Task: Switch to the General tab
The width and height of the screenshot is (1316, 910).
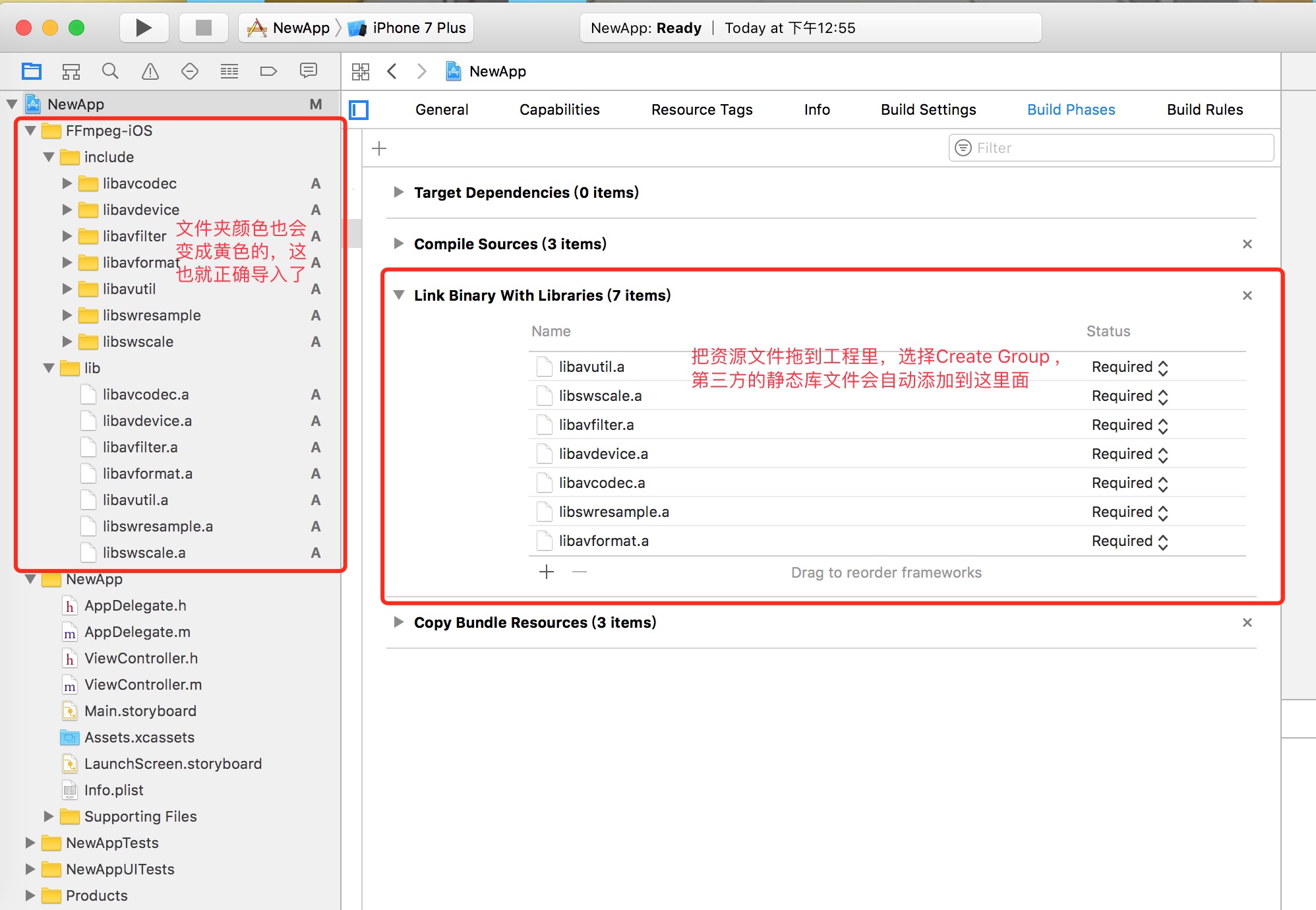Action: pos(441,109)
